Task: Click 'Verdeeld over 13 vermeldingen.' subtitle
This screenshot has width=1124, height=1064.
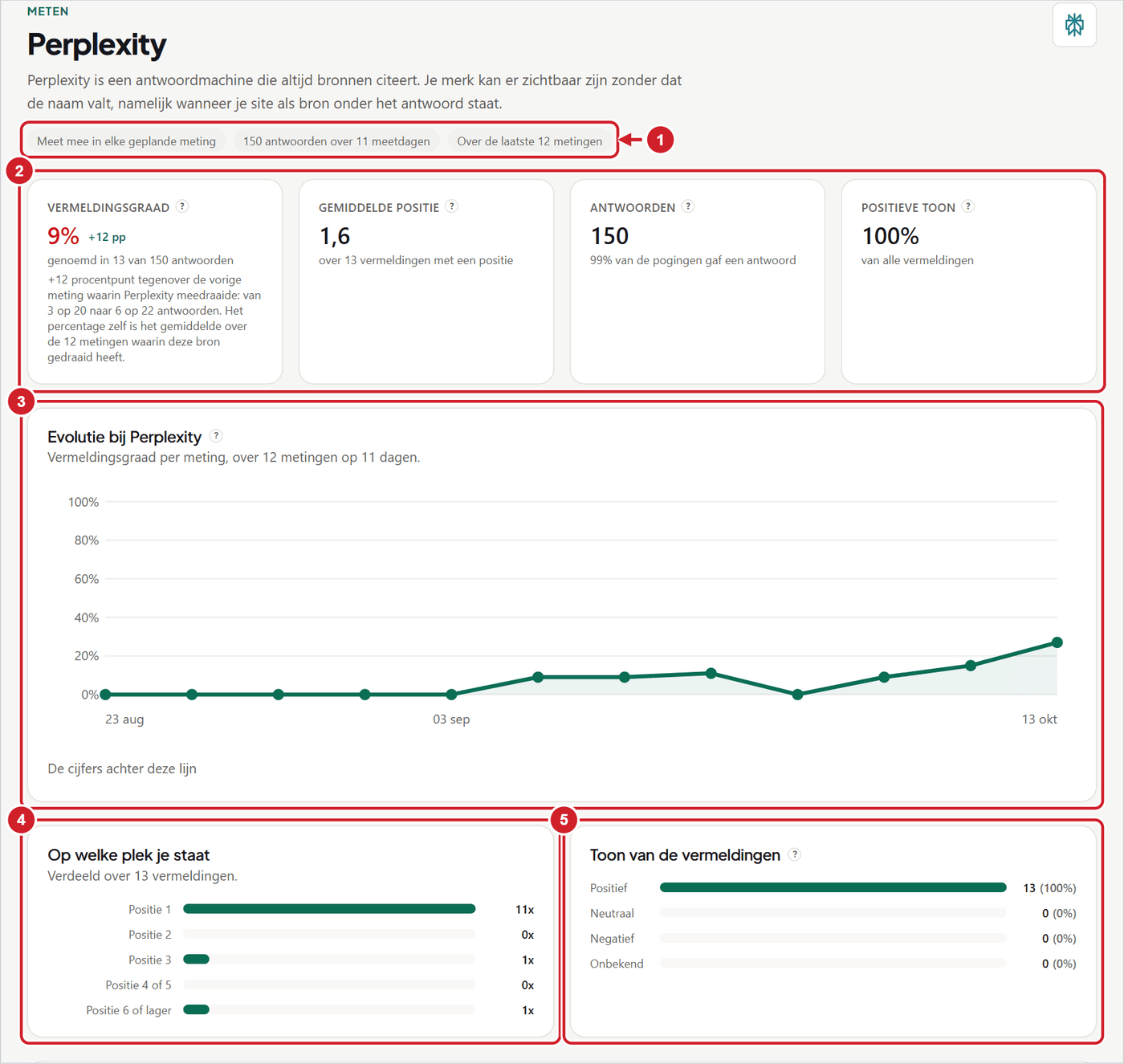Action: [142, 876]
